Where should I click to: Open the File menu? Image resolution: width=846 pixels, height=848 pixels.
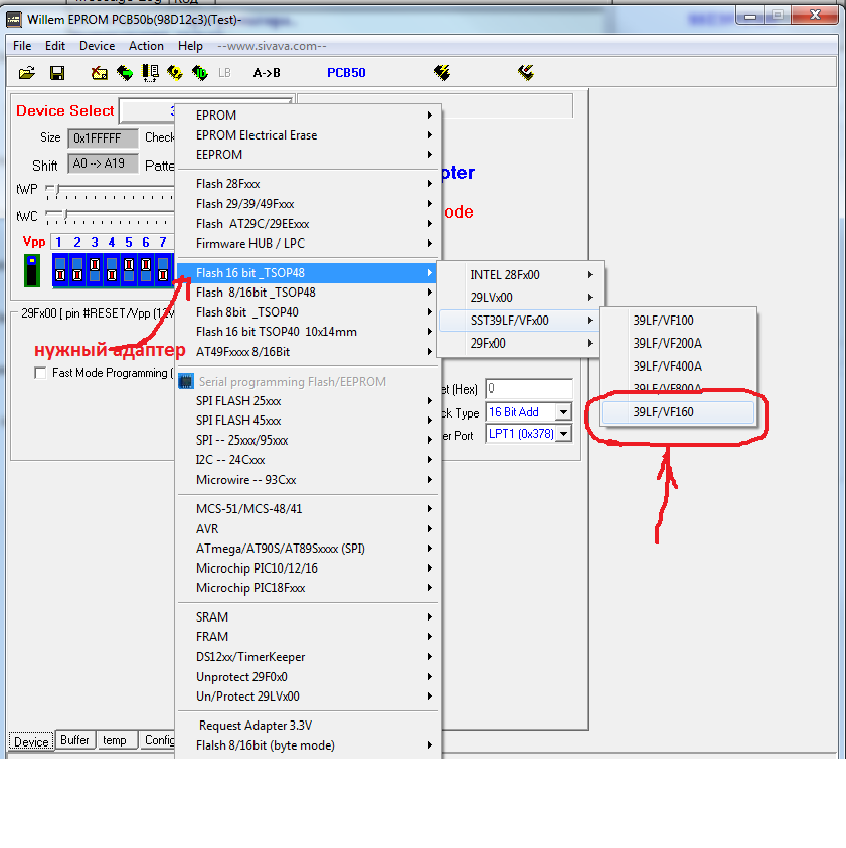tap(22, 46)
